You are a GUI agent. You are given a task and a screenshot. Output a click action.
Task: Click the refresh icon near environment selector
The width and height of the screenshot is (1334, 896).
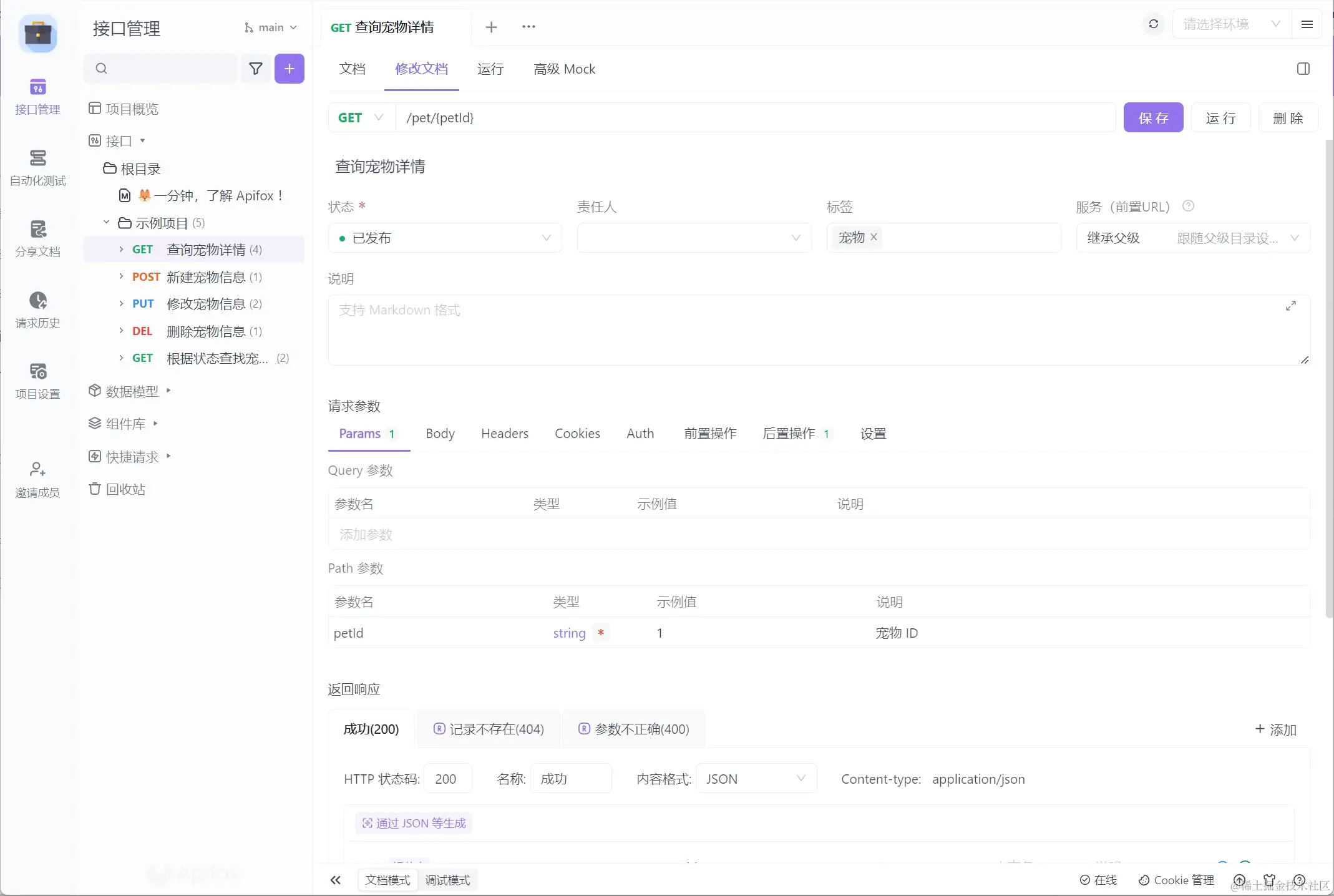pyautogui.click(x=1153, y=24)
